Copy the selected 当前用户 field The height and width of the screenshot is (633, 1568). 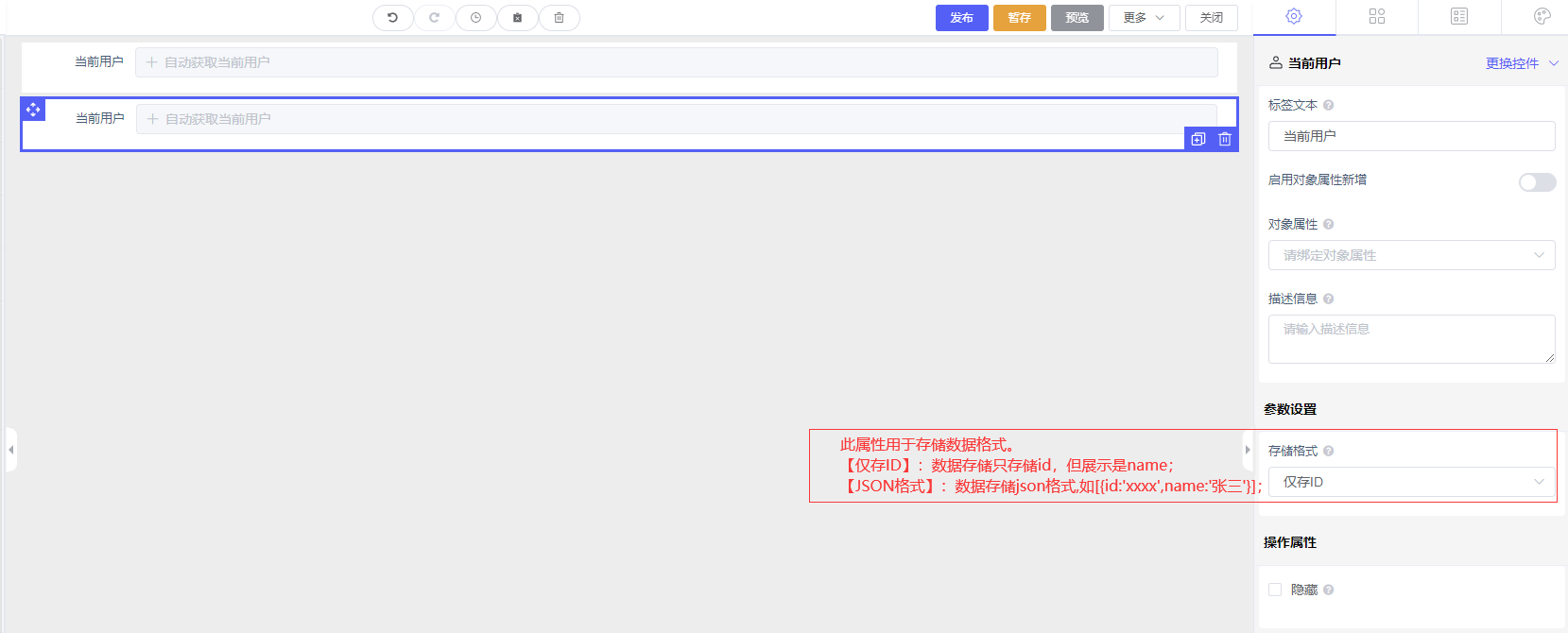(1198, 139)
